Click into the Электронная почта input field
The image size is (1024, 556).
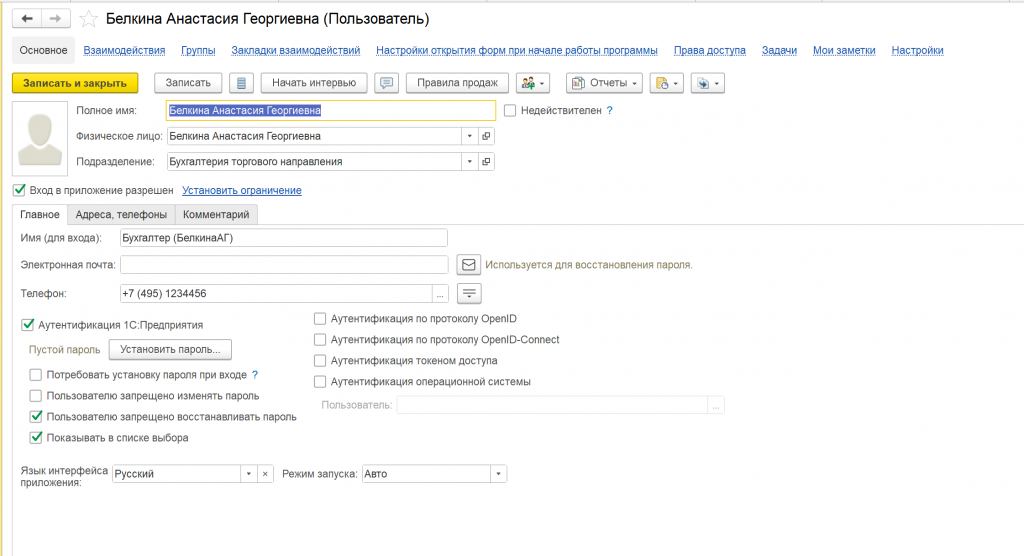click(282, 265)
